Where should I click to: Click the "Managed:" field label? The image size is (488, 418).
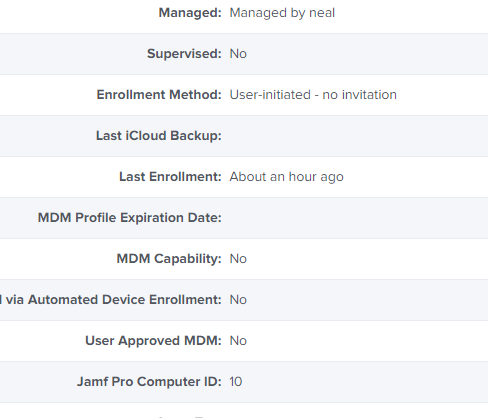[x=190, y=13]
